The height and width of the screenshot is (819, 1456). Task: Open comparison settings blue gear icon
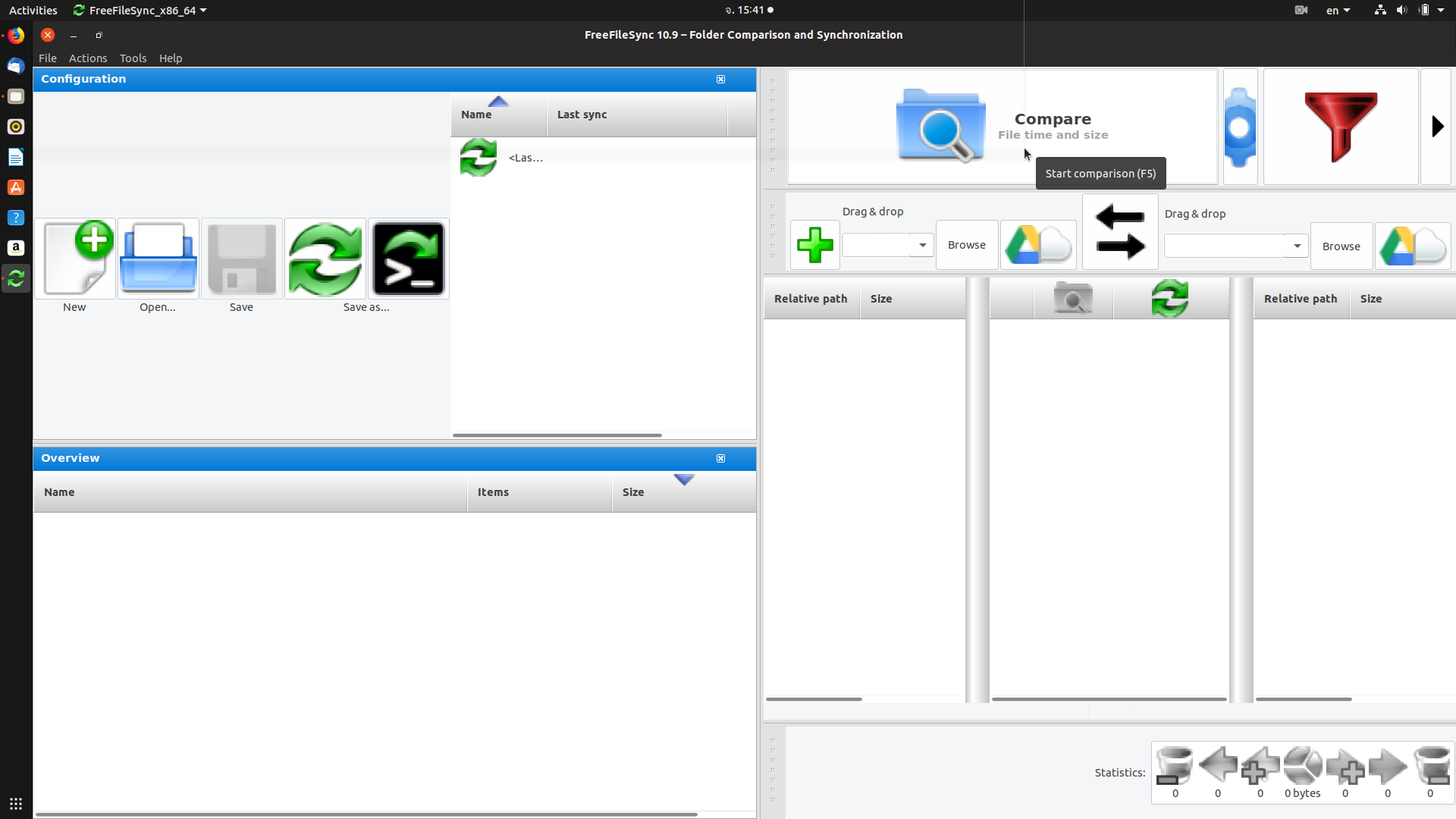pyautogui.click(x=1241, y=127)
